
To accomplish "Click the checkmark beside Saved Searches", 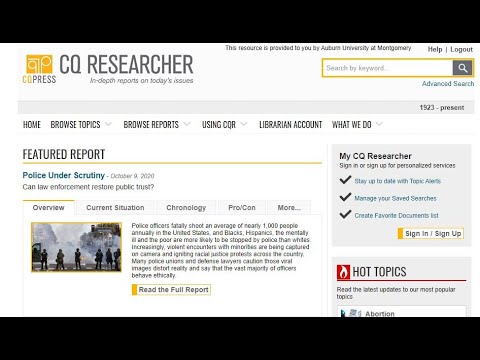I will [x=345, y=197].
